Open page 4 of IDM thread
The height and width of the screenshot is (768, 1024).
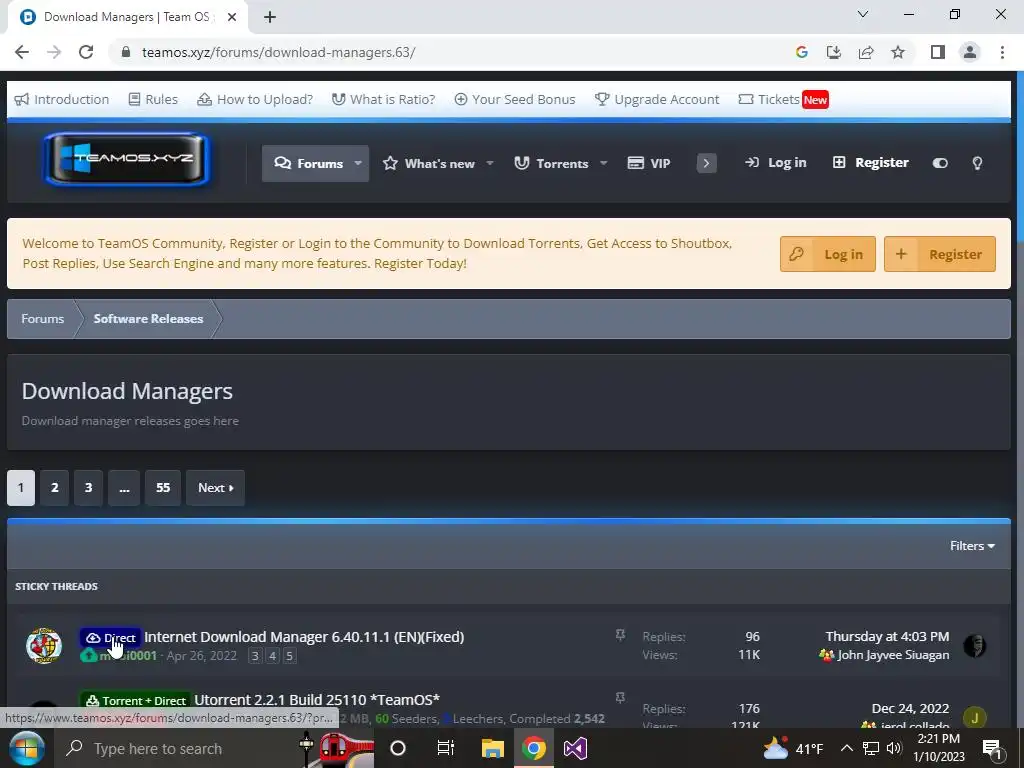[272, 656]
